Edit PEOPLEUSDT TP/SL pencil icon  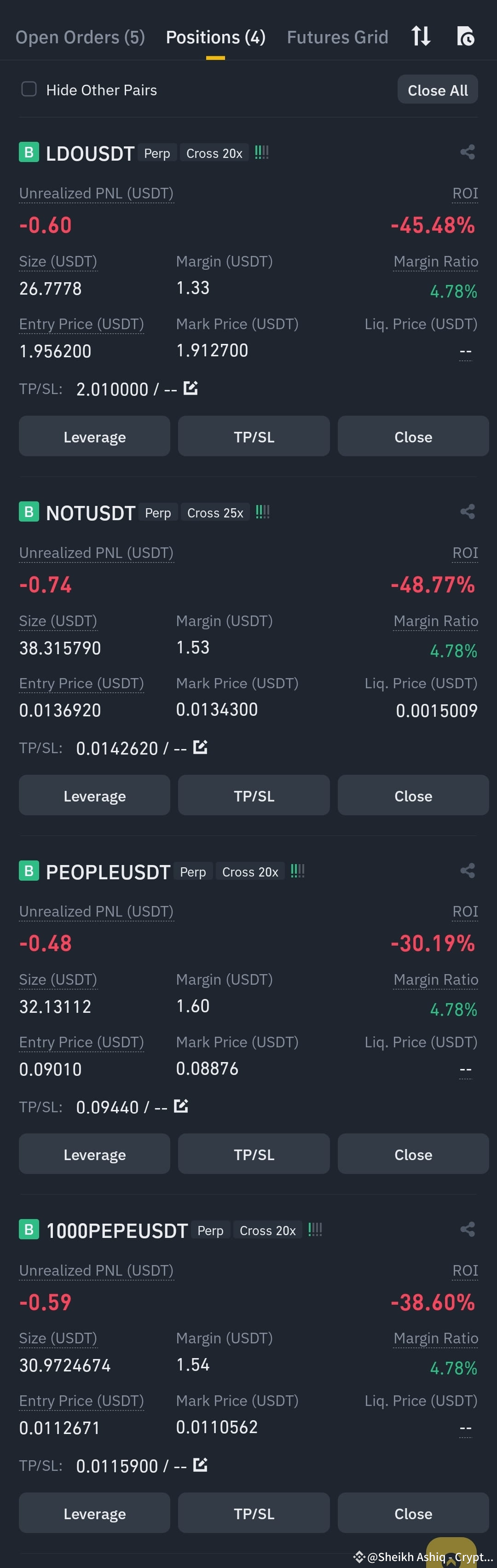[181, 1105]
